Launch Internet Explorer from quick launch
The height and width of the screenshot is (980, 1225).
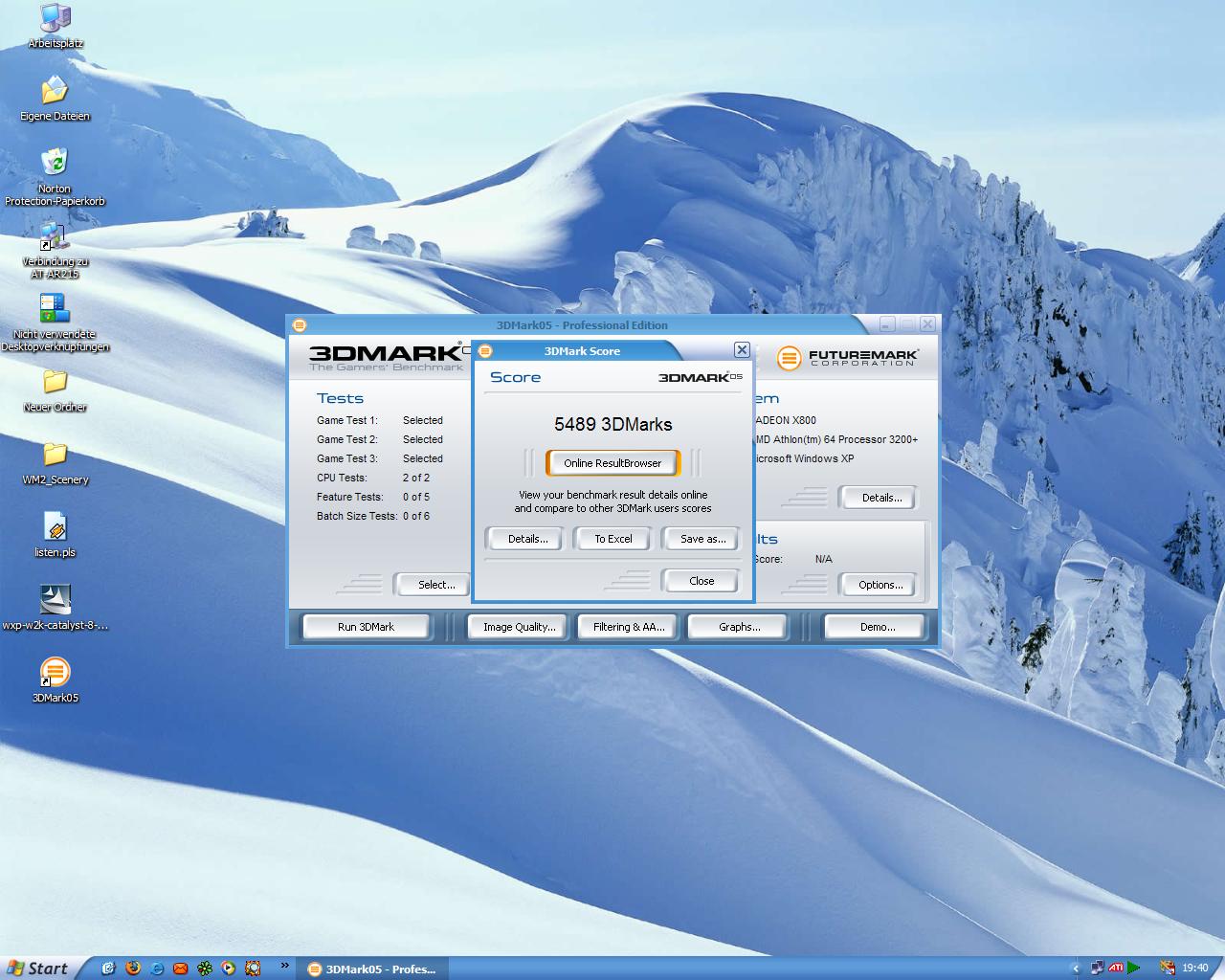click(x=156, y=969)
